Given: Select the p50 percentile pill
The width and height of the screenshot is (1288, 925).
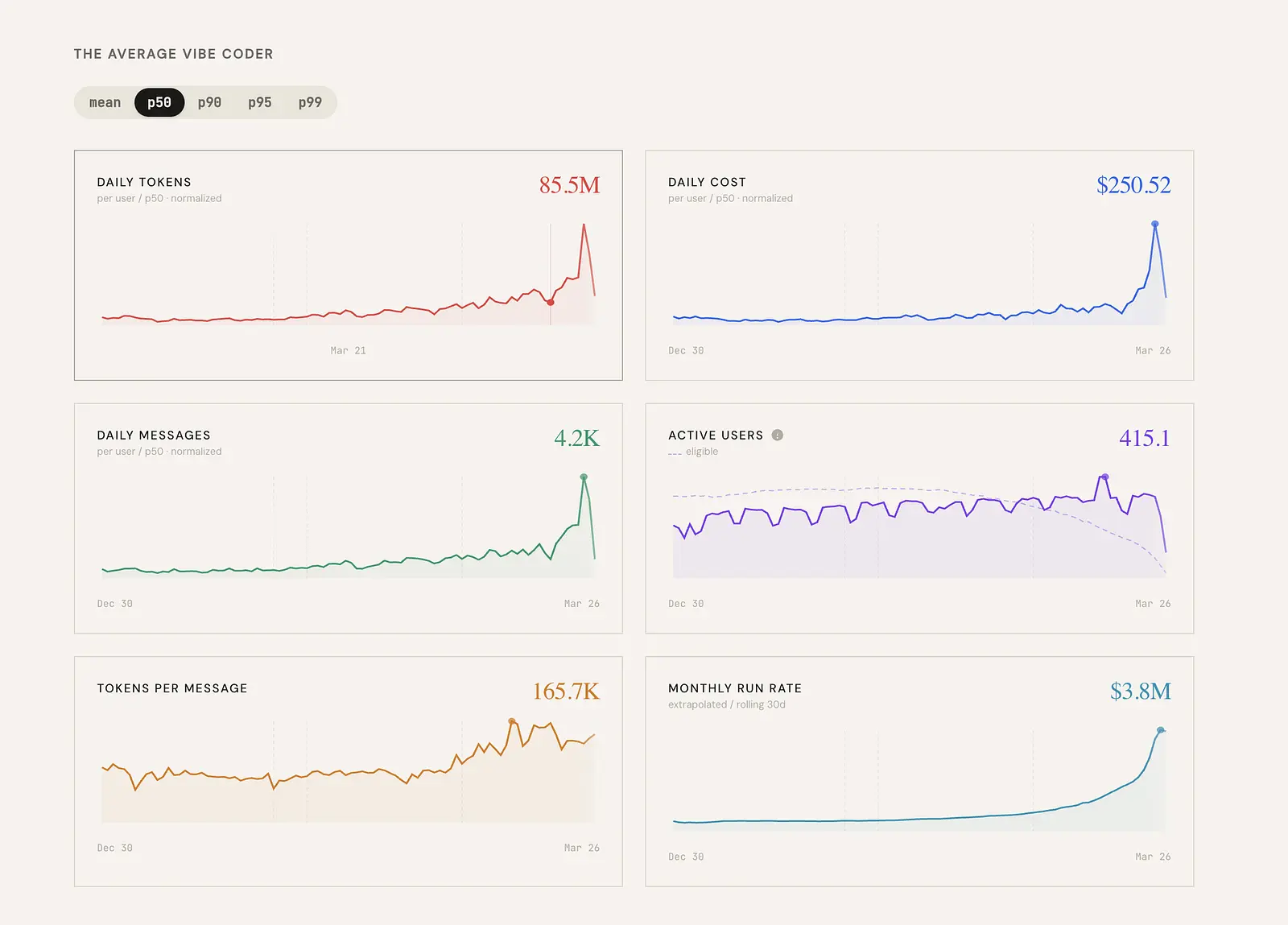Looking at the screenshot, I should point(159,102).
